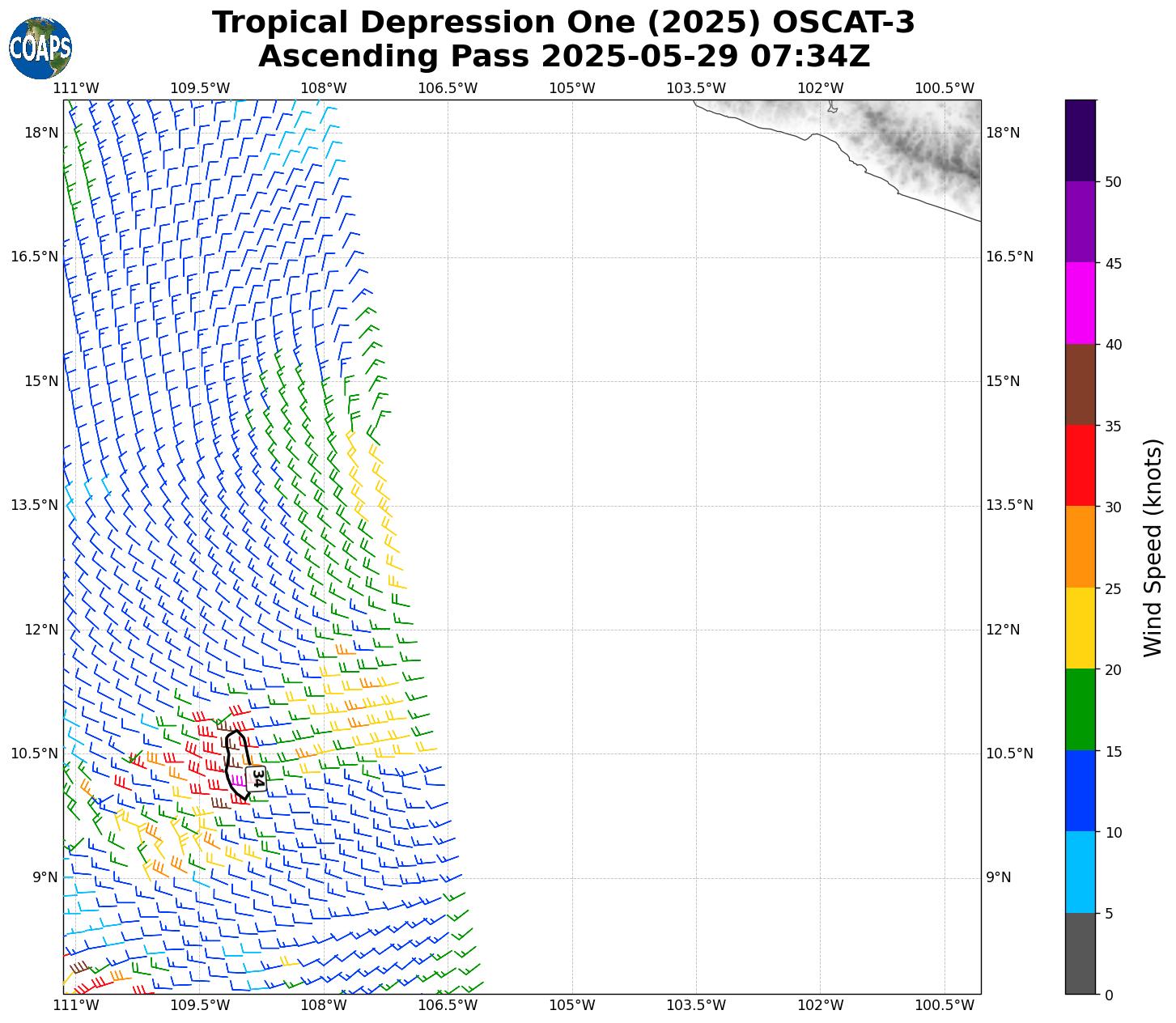Click the Tropical Depression One title text
This screenshot has width=1176, height=1023.
click(x=563, y=23)
